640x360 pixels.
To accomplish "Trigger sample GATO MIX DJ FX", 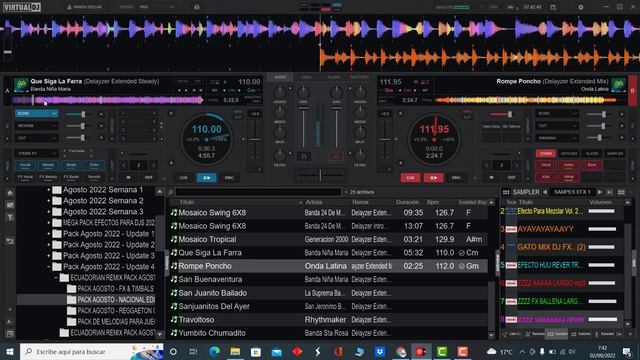I will 551,247.
